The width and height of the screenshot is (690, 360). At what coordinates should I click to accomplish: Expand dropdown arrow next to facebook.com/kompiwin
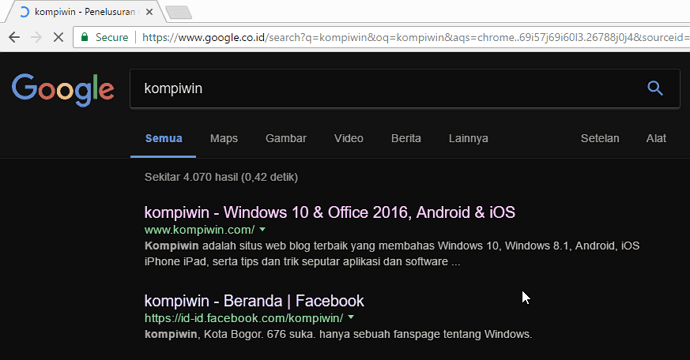pos(351,317)
